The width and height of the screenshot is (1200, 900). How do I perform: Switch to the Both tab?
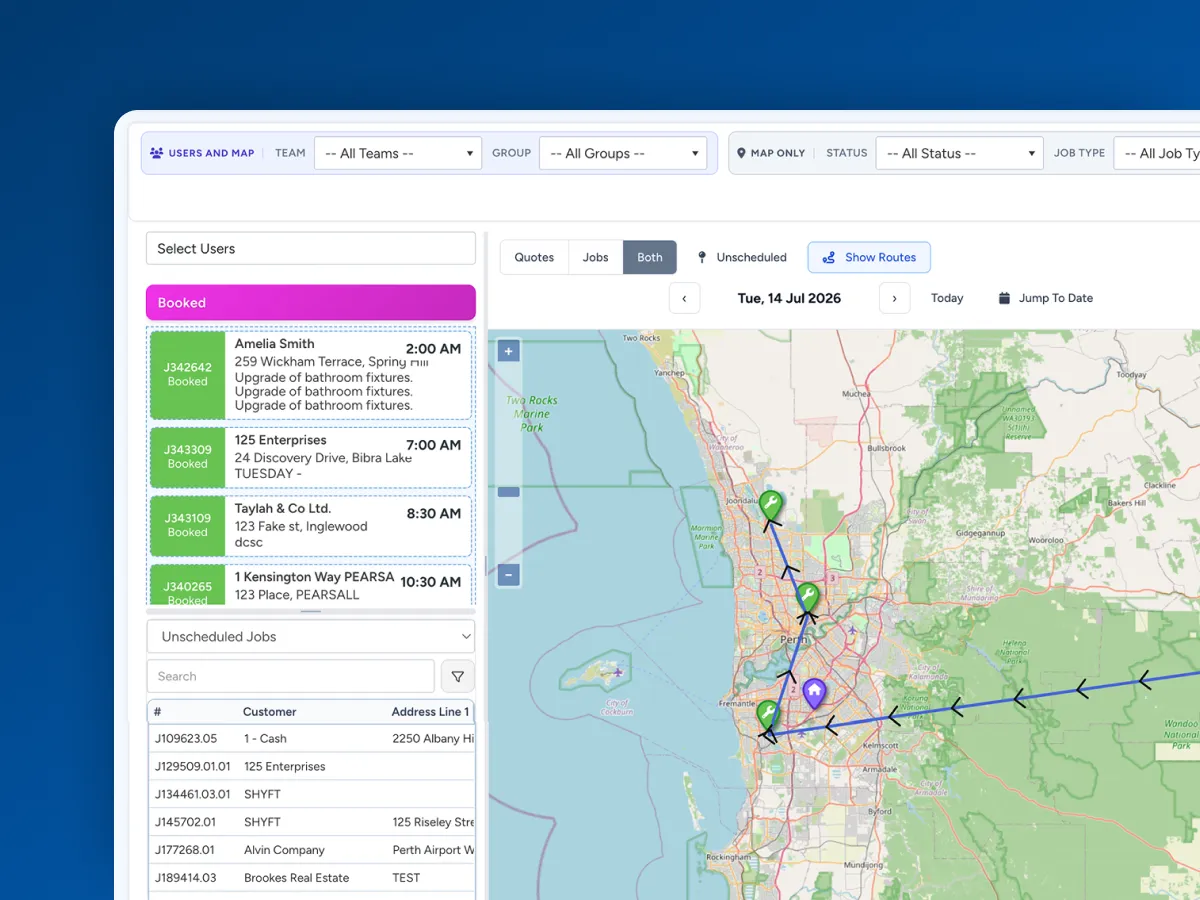pos(650,257)
